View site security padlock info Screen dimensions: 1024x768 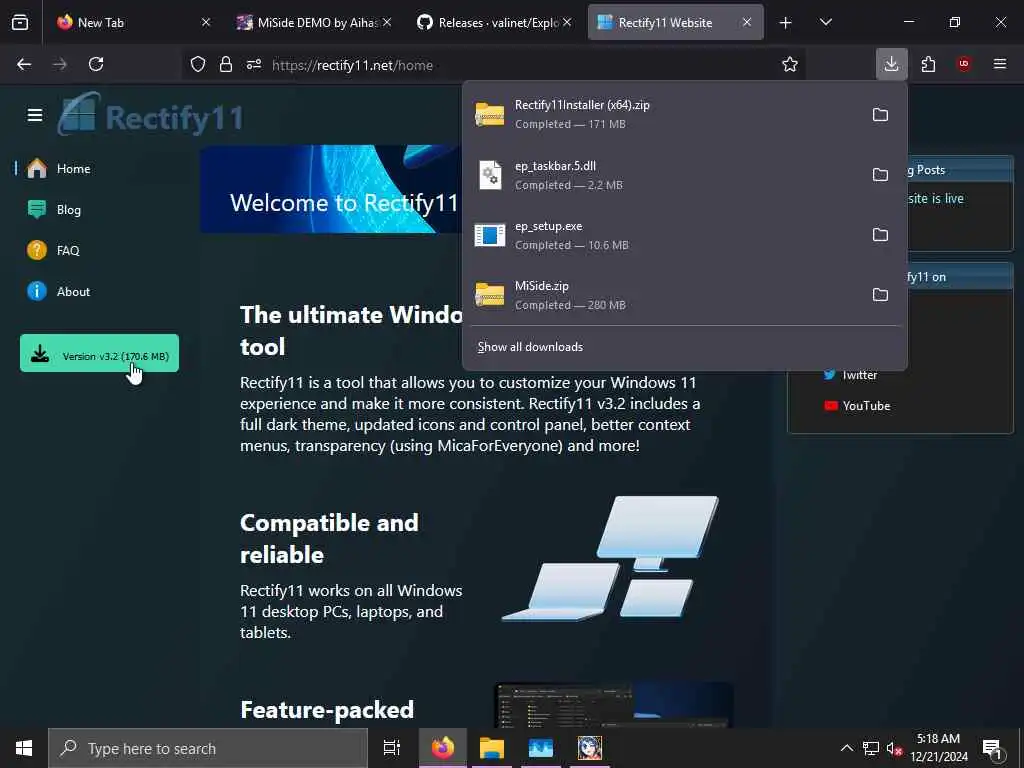[226, 64]
